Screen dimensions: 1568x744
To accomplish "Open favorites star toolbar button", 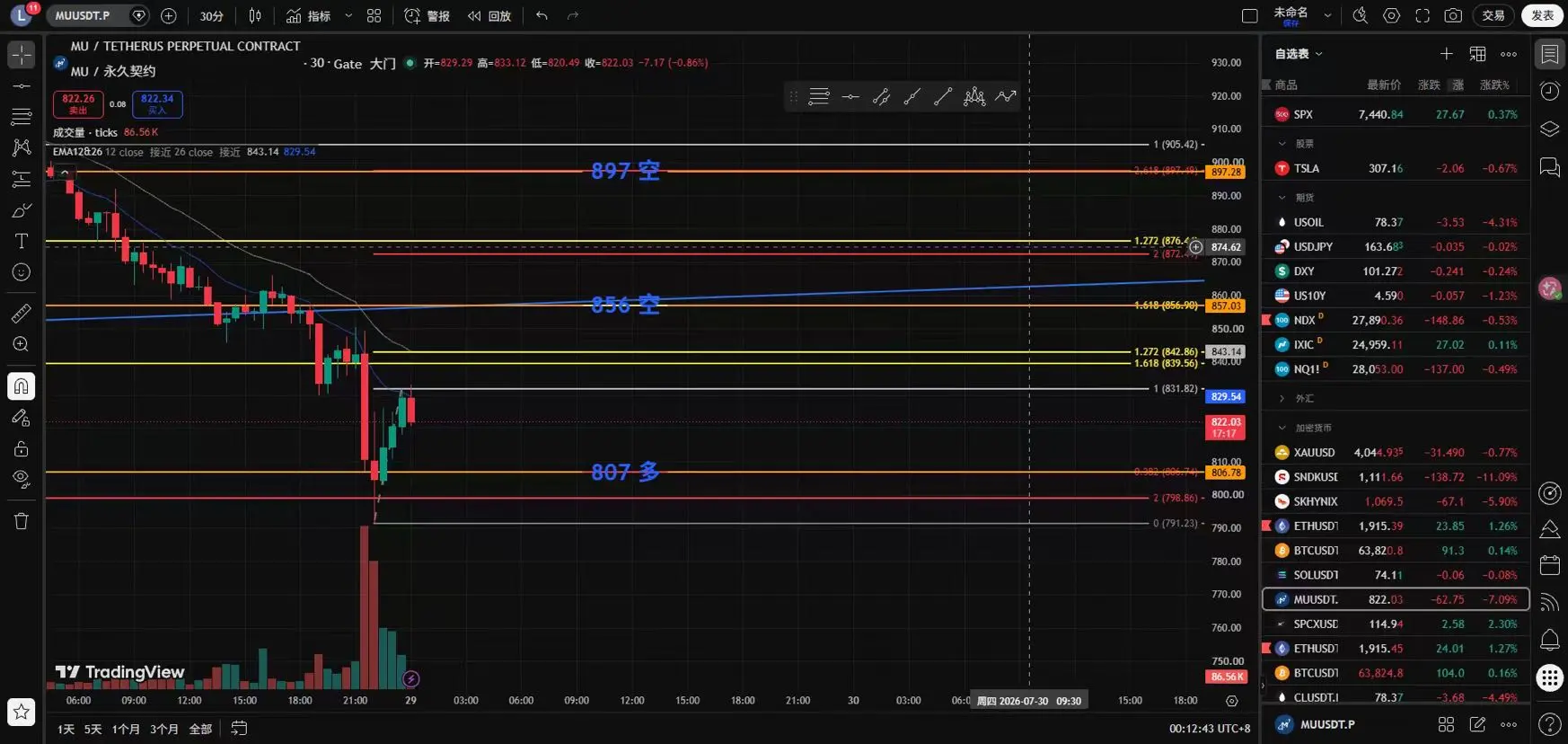I will 22,712.
